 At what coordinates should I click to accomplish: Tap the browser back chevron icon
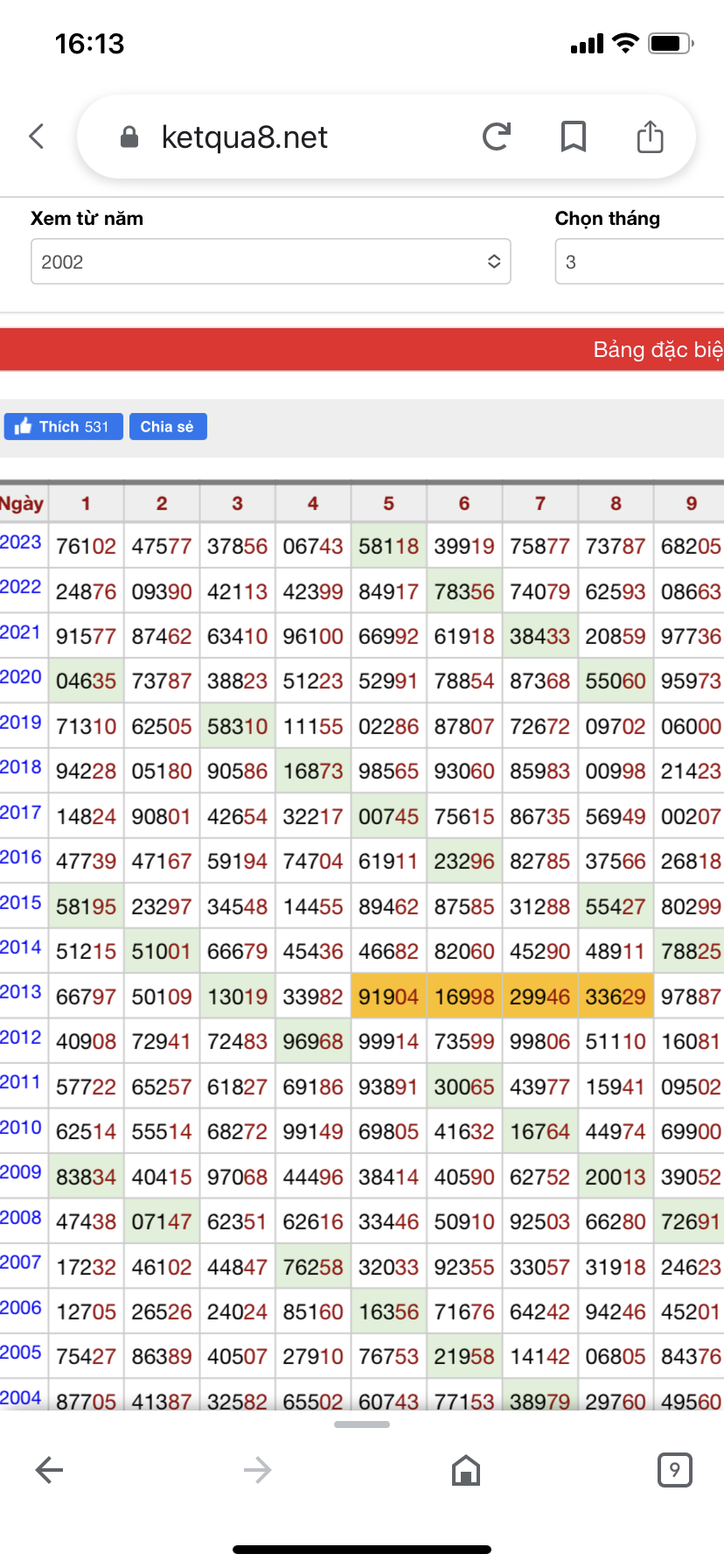click(x=36, y=136)
